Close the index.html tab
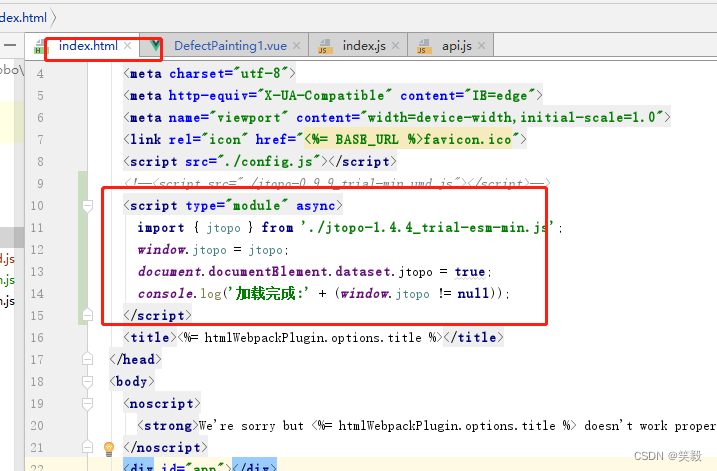Image resolution: width=717 pixels, height=471 pixels. pos(128,46)
